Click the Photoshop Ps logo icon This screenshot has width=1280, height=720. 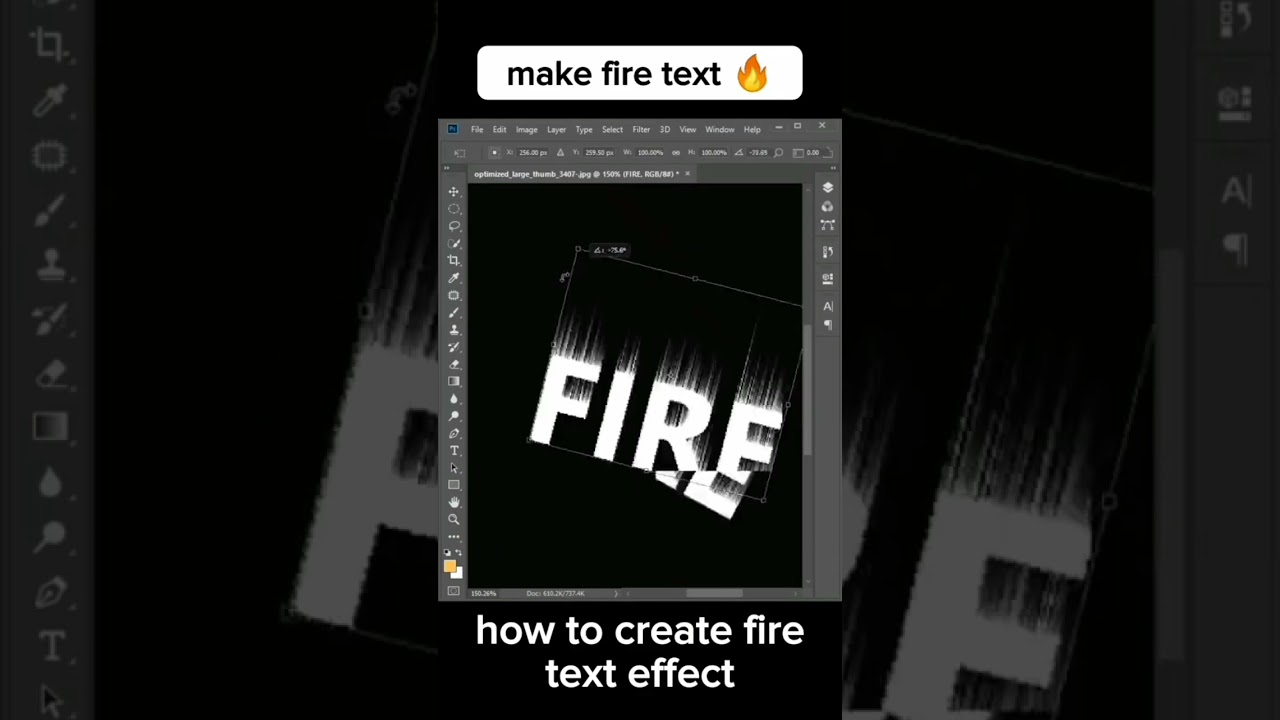pyautogui.click(x=452, y=129)
